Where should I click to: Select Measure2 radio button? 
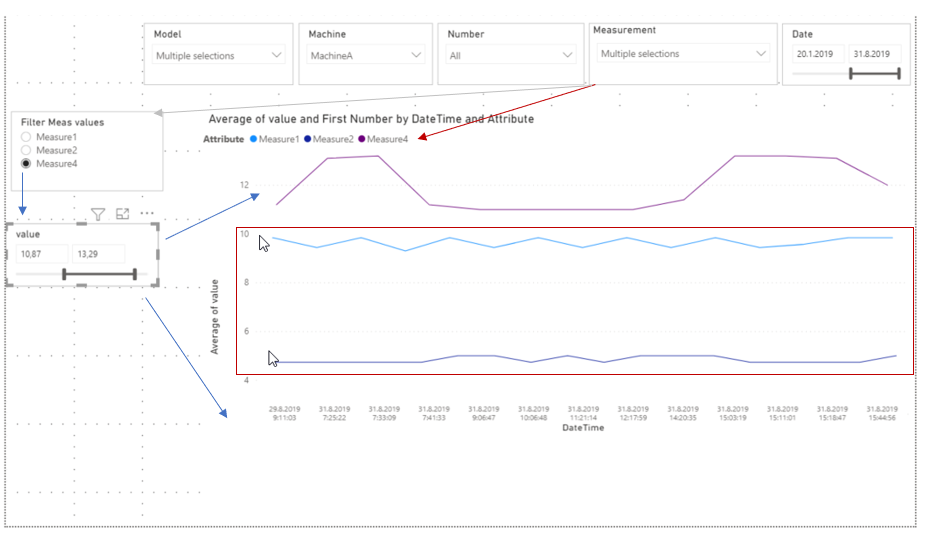(26, 150)
